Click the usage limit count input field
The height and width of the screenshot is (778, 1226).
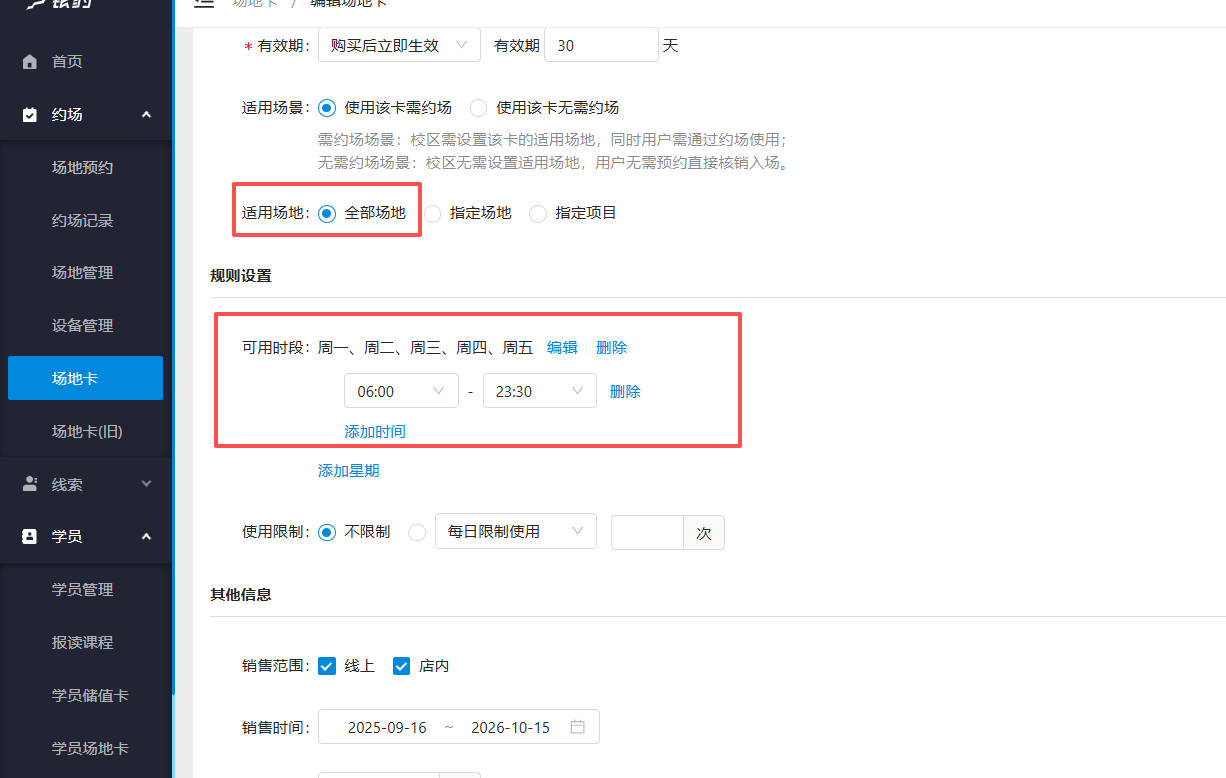coord(647,532)
